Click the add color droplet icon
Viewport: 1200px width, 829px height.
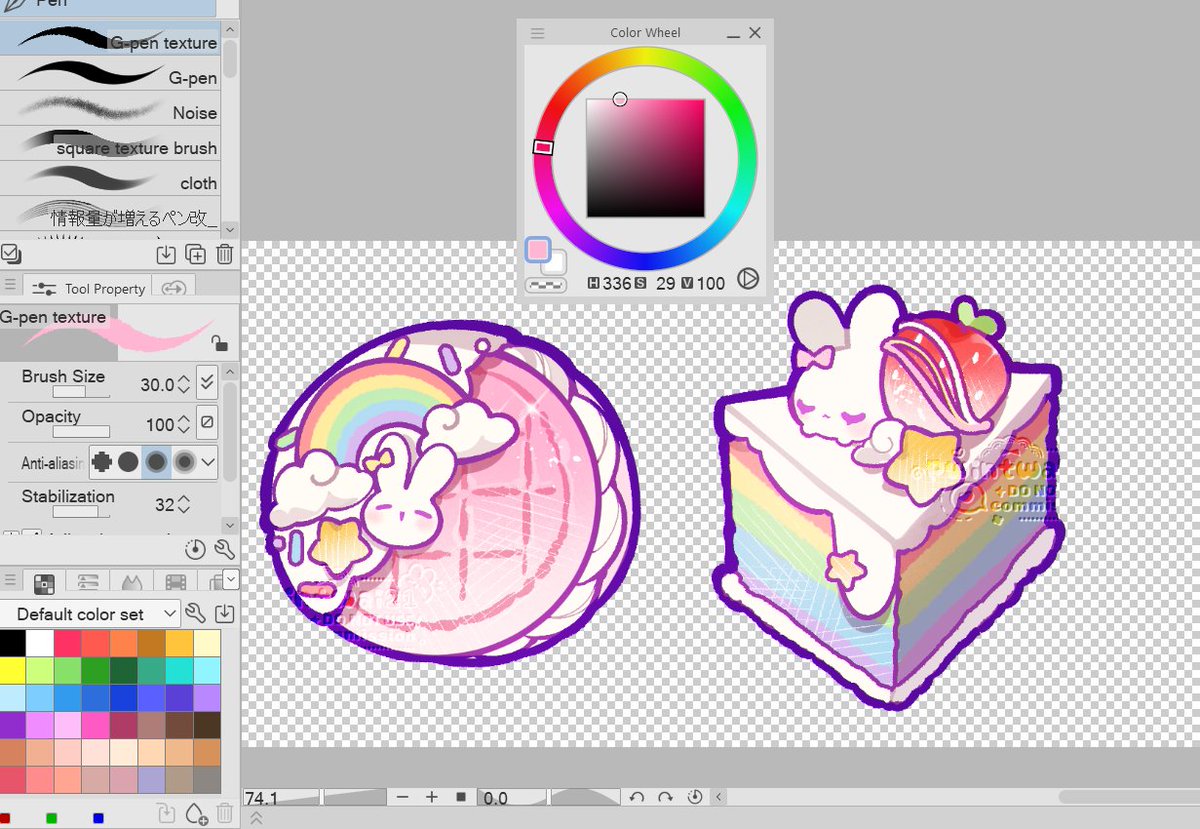196,814
